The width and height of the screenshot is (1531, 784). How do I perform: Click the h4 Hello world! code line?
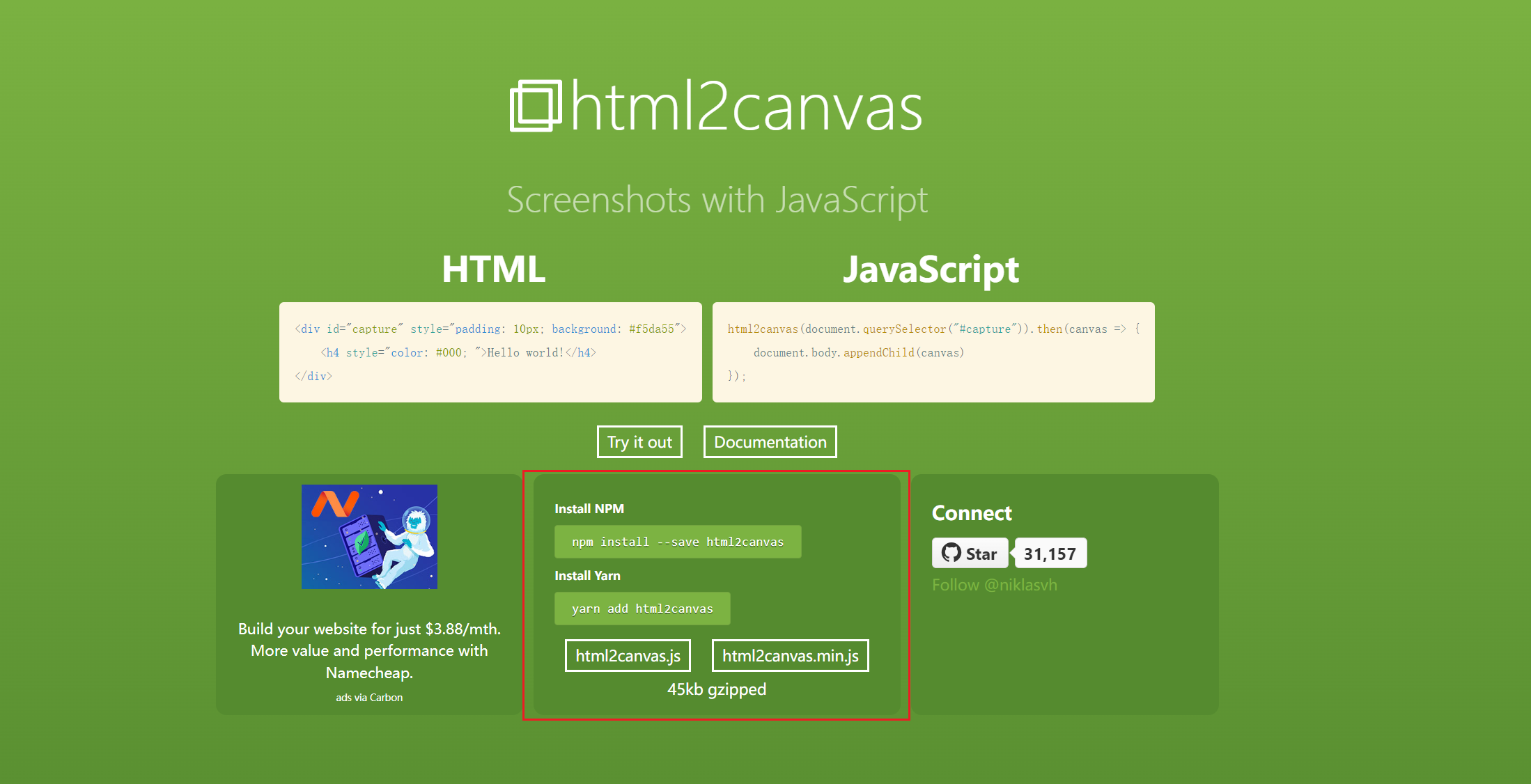click(458, 352)
